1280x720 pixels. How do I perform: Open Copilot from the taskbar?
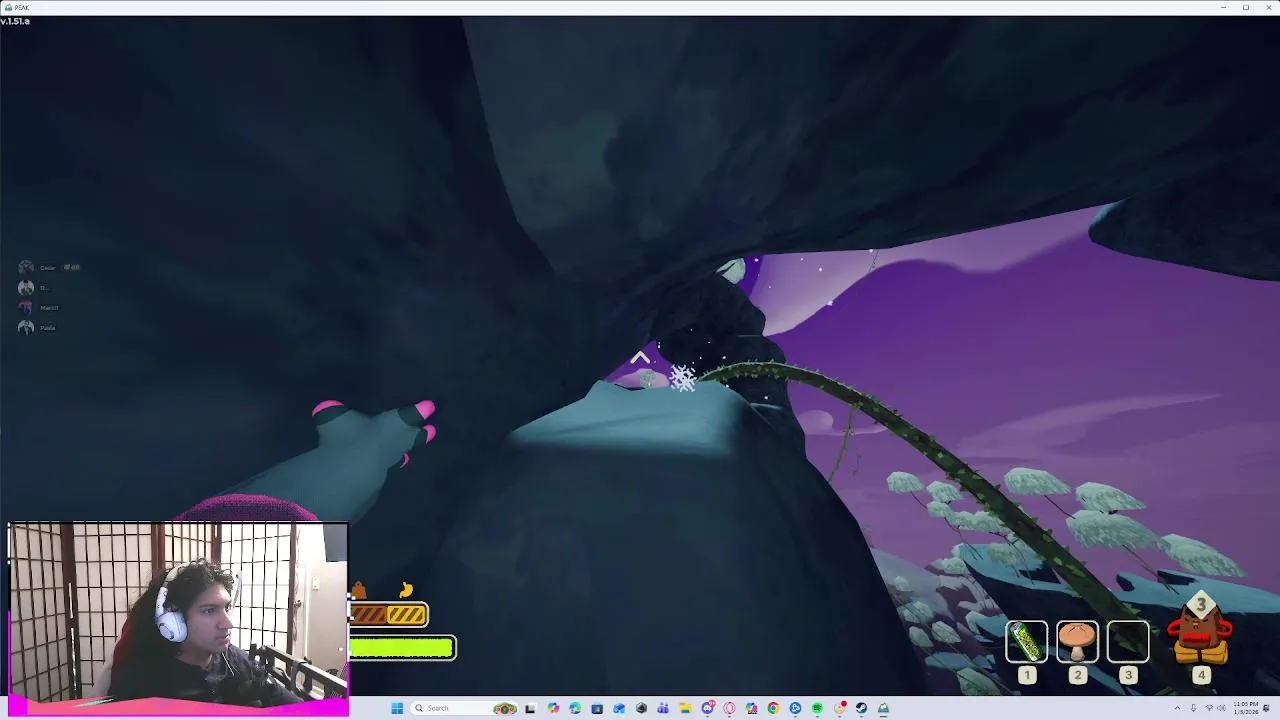pyautogui.click(x=553, y=709)
